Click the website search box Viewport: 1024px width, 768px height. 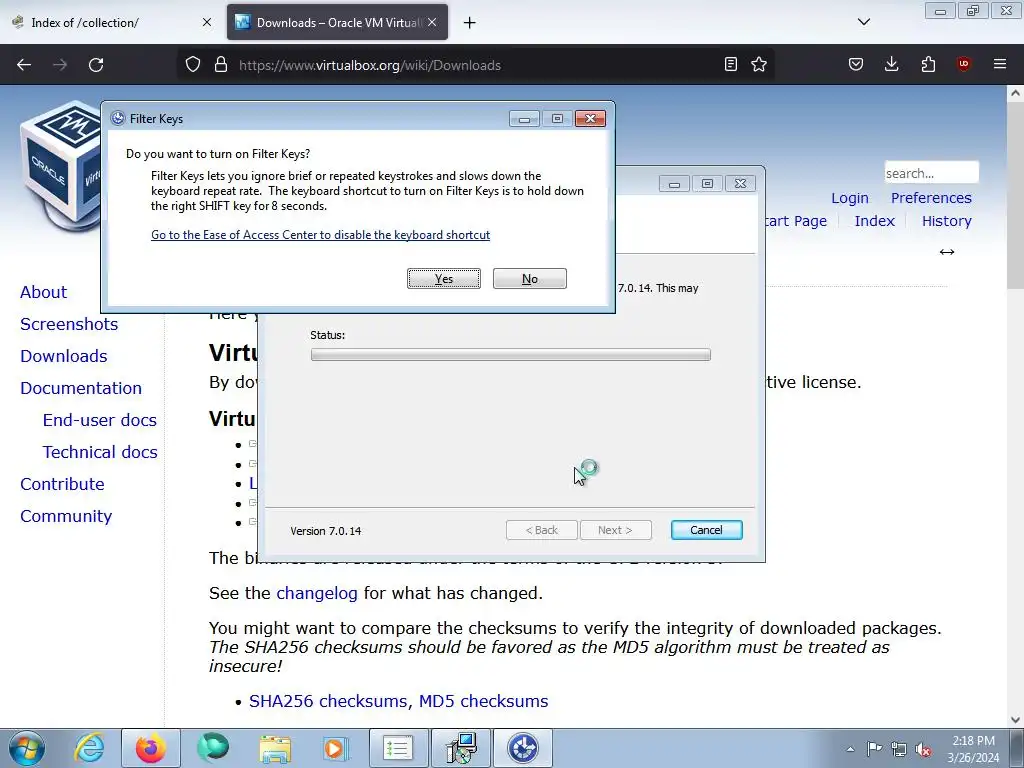[x=931, y=173]
